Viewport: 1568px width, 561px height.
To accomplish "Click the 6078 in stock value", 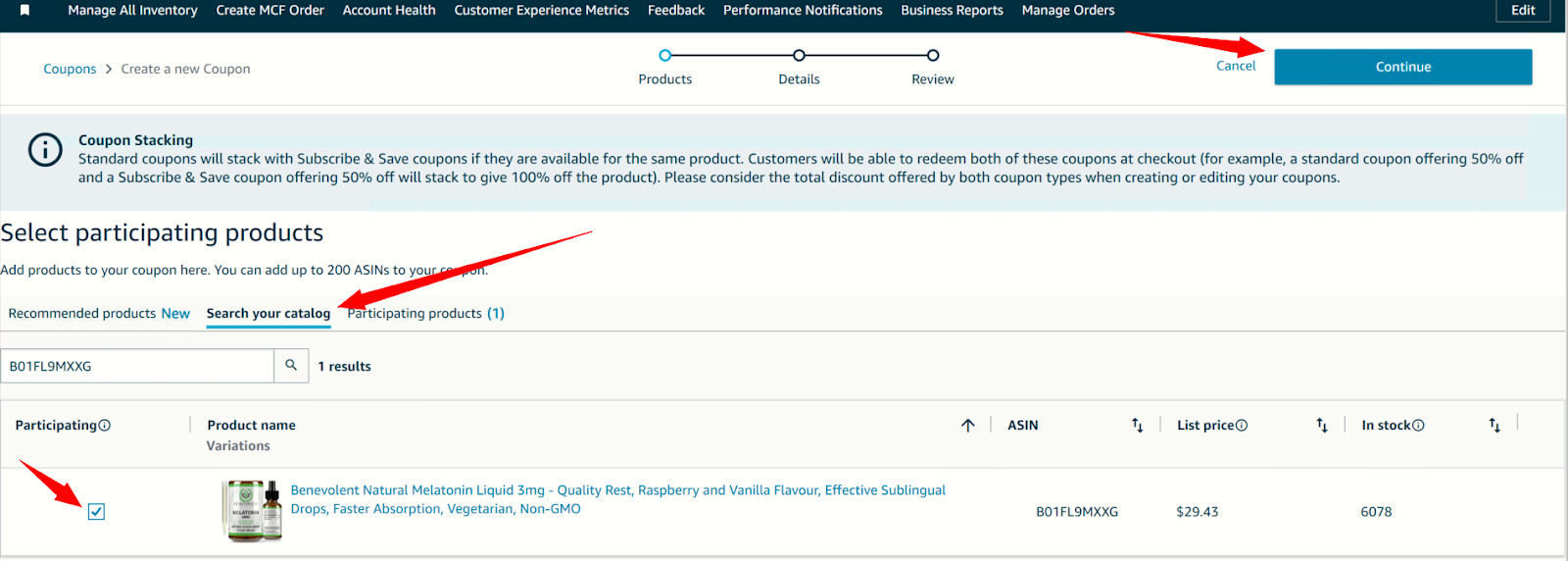I will [x=1376, y=512].
